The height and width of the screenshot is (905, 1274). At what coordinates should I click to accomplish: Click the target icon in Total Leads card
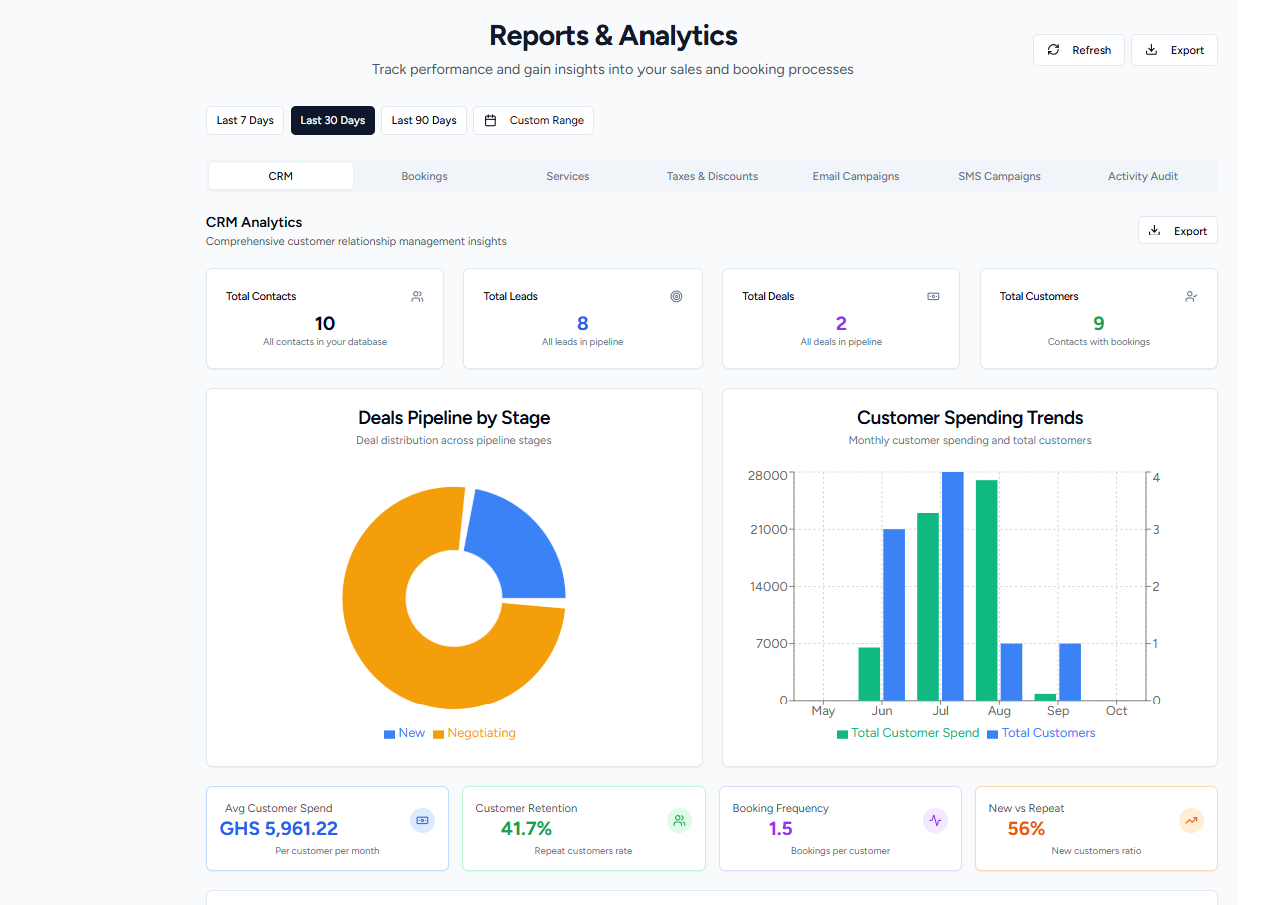pyautogui.click(x=676, y=296)
